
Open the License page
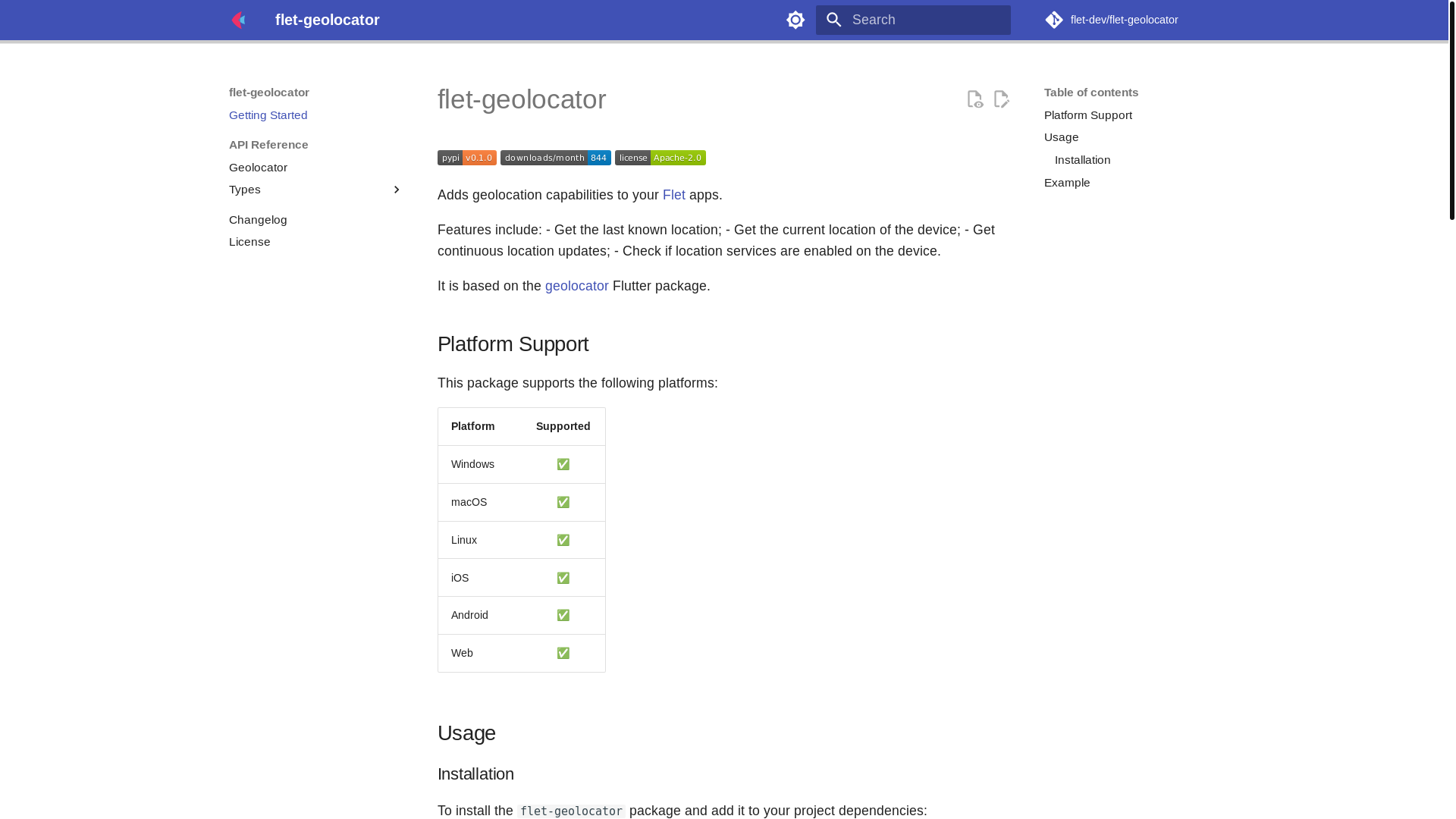point(249,242)
